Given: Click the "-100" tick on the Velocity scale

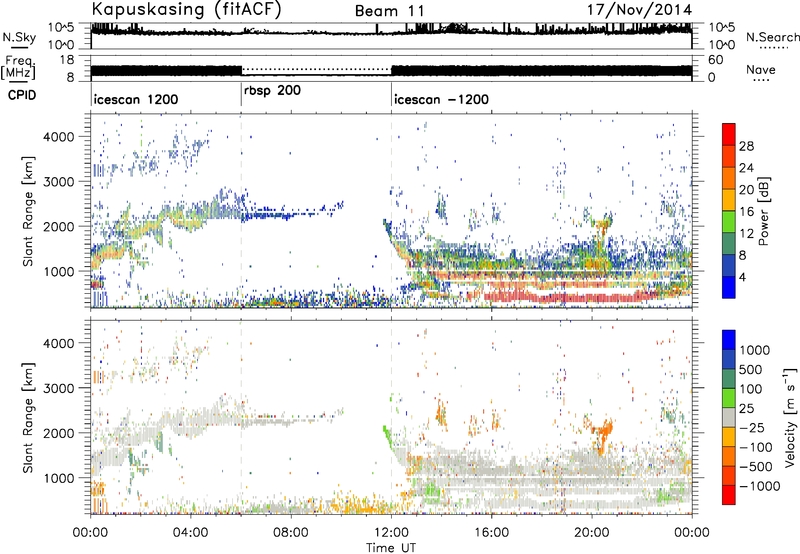Looking at the screenshot, I should pyautogui.click(x=756, y=447).
